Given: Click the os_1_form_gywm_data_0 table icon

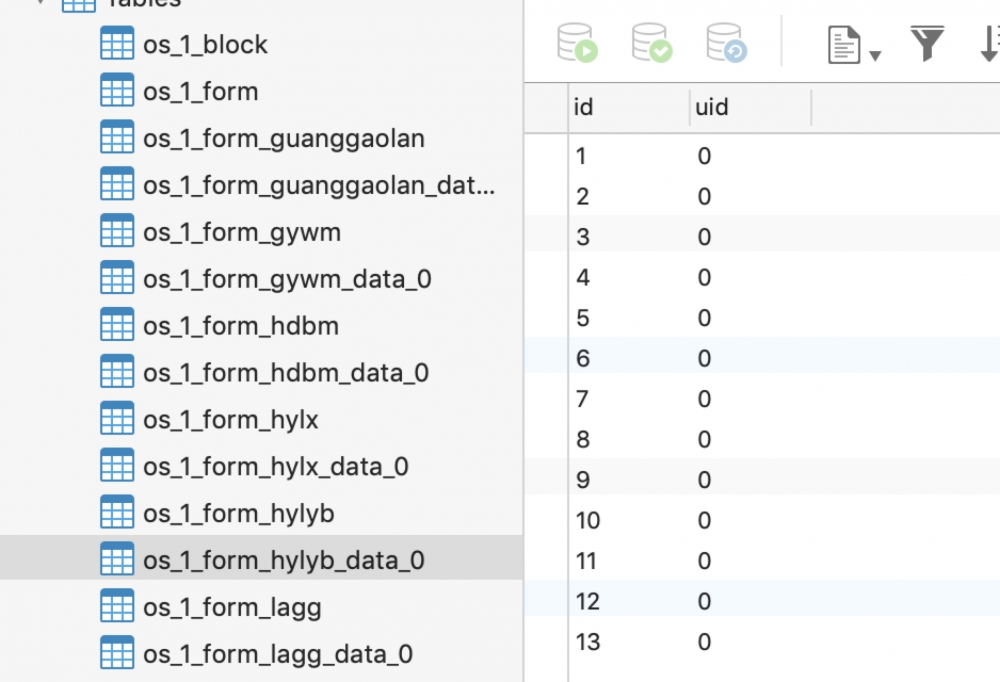Looking at the screenshot, I should coord(117,278).
